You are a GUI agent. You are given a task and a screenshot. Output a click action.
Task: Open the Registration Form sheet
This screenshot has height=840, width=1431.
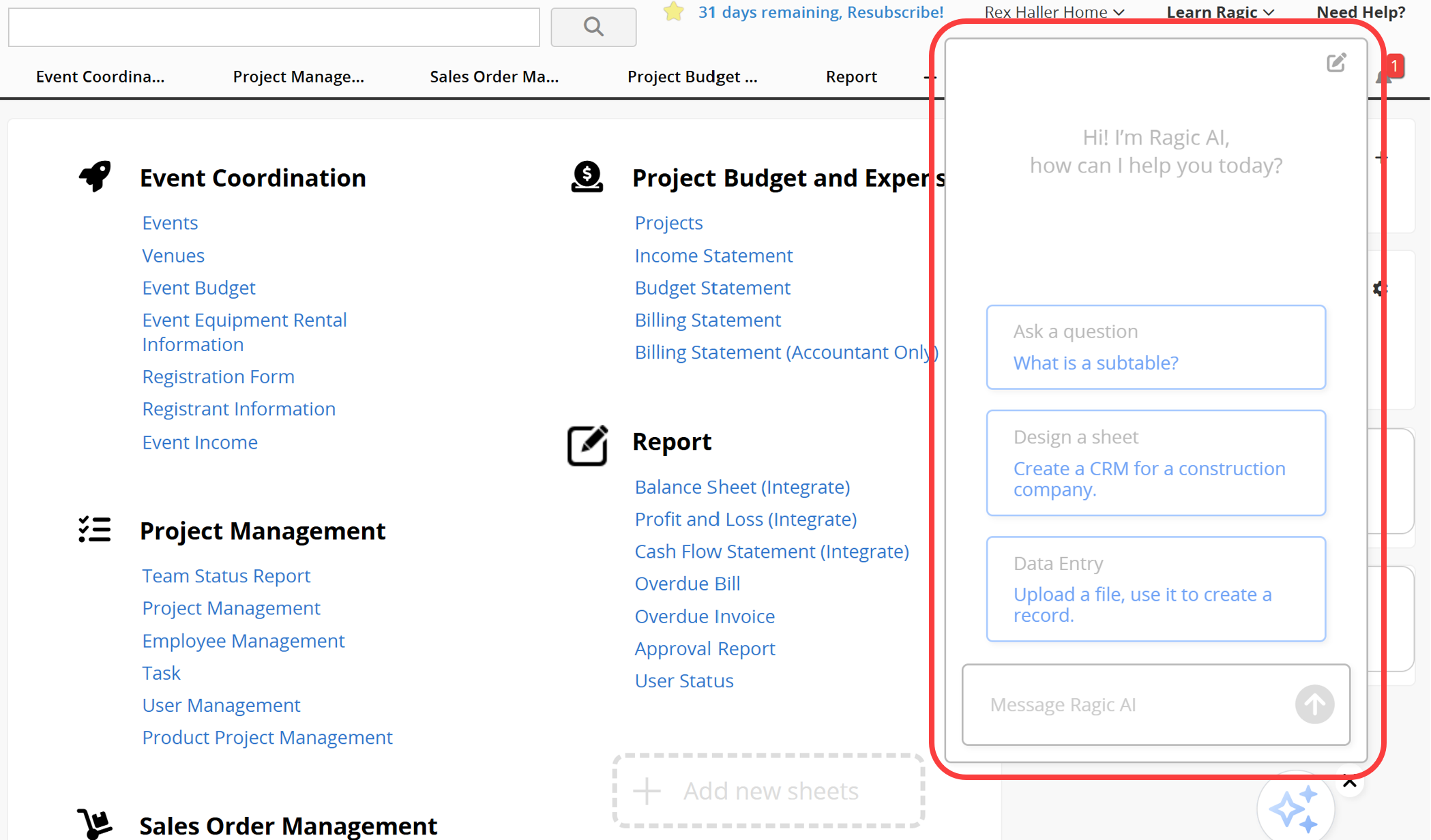click(x=218, y=376)
